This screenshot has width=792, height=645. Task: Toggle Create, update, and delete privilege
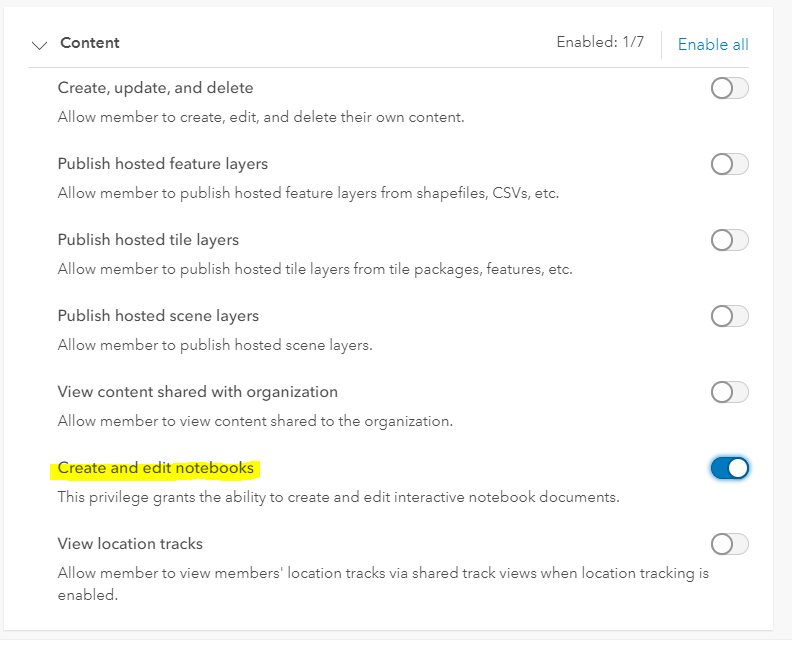729,88
